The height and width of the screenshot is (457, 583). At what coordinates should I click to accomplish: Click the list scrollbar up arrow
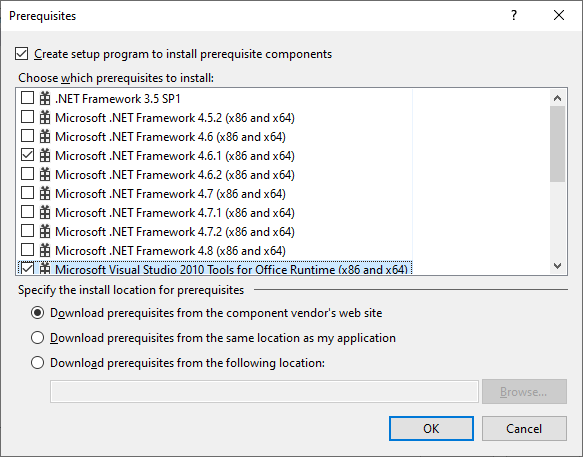coord(557,98)
